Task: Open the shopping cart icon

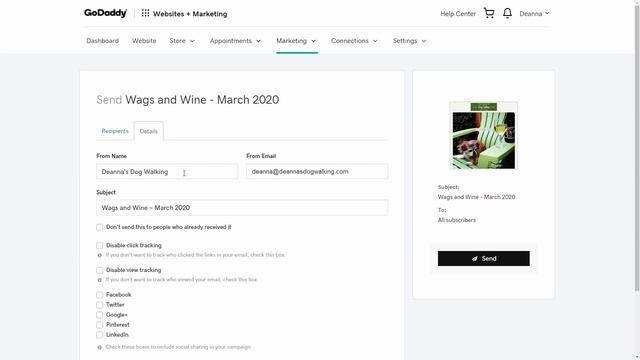Action: pos(489,13)
